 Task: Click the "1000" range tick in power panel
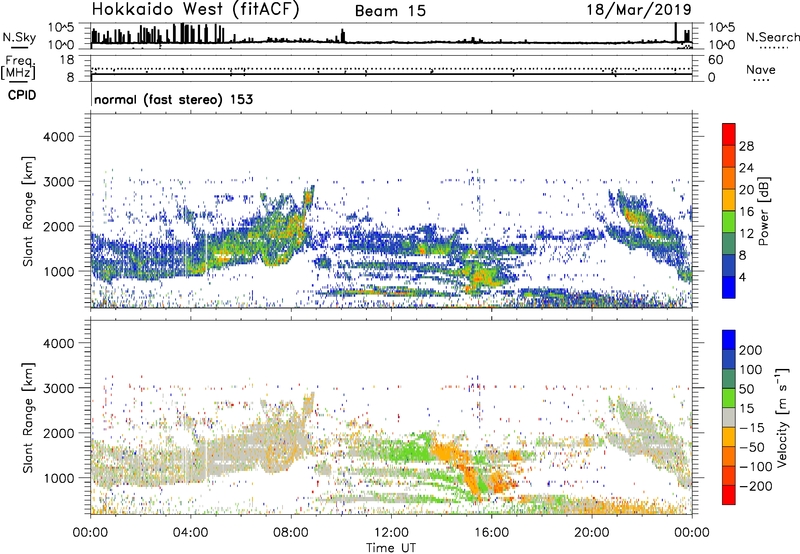click(59, 271)
